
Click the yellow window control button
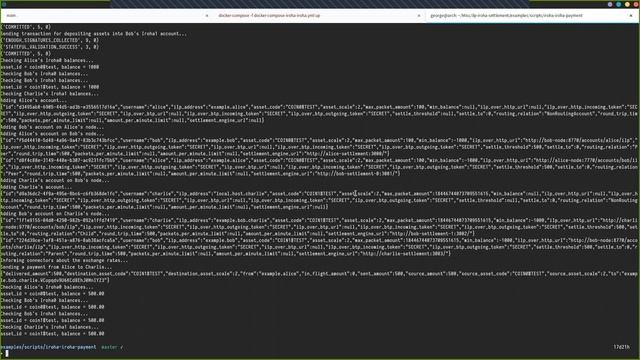click(627, 4)
